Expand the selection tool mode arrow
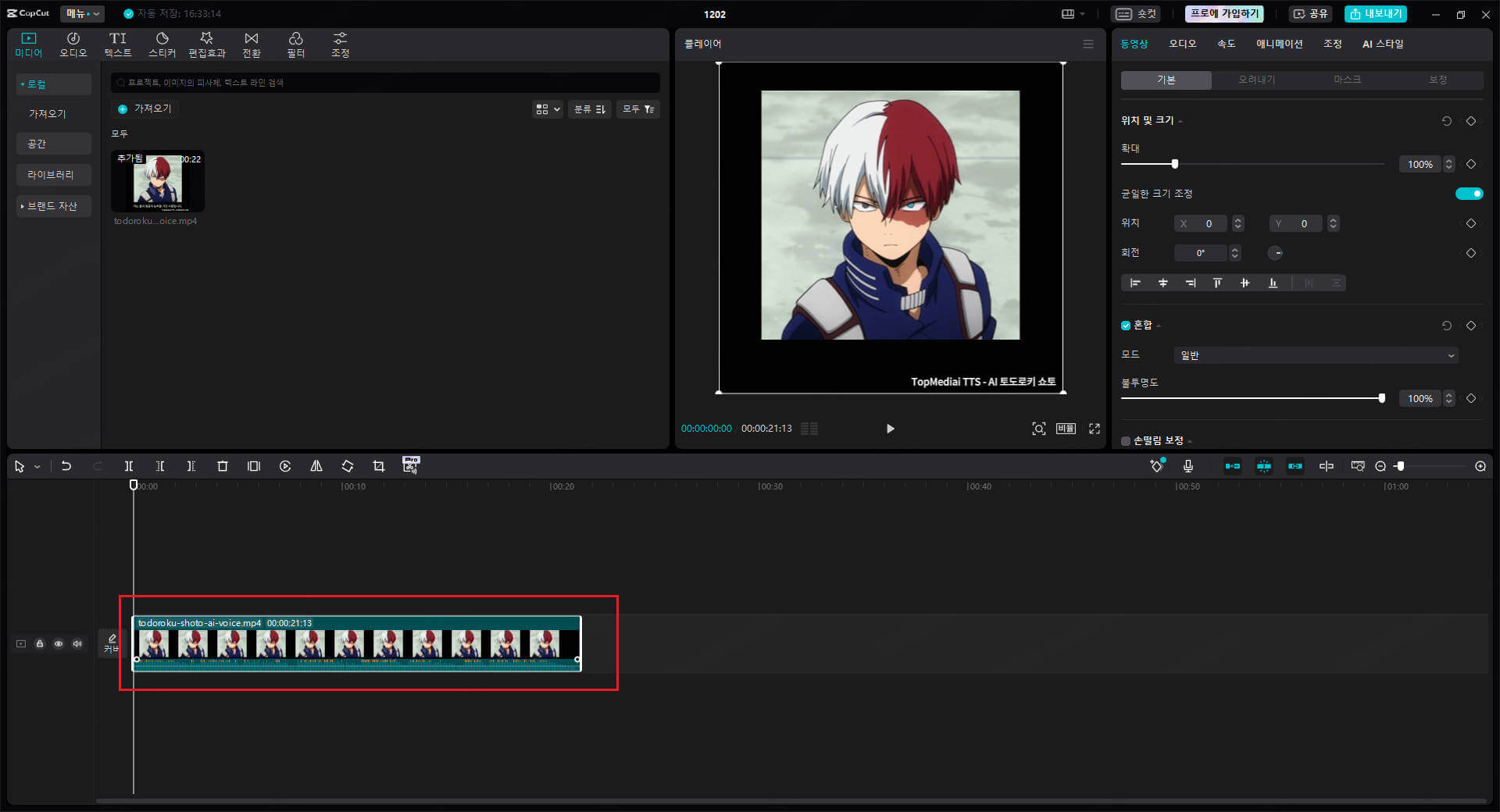The width and height of the screenshot is (1500, 812). [37, 467]
